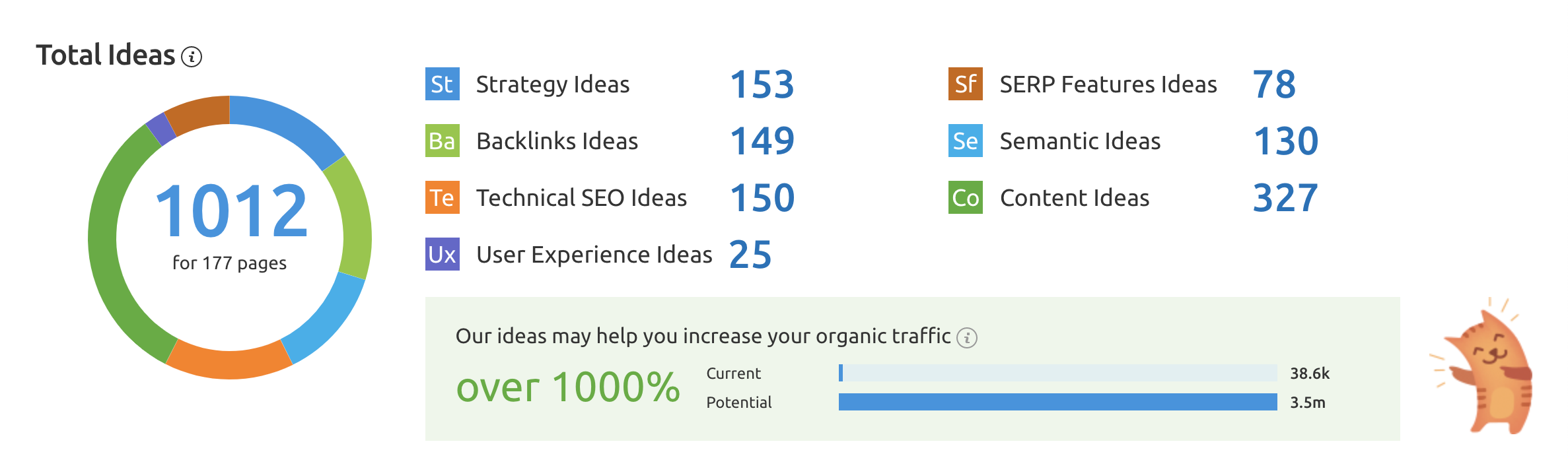The height and width of the screenshot is (456, 1568).
Task: Open Strategy Ideas count 153
Action: pyautogui.click(x=762, y=84)
